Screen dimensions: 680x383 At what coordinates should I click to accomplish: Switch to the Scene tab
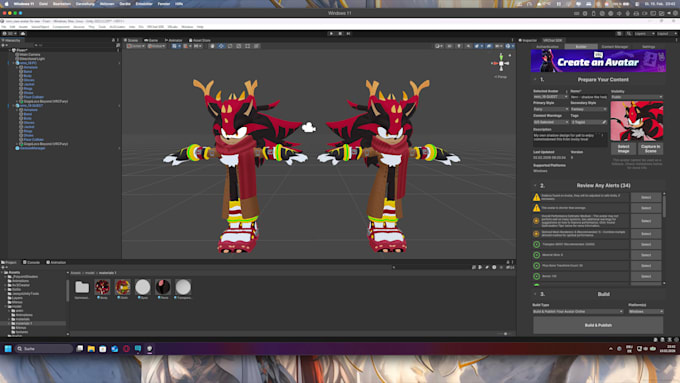[131, 40]
